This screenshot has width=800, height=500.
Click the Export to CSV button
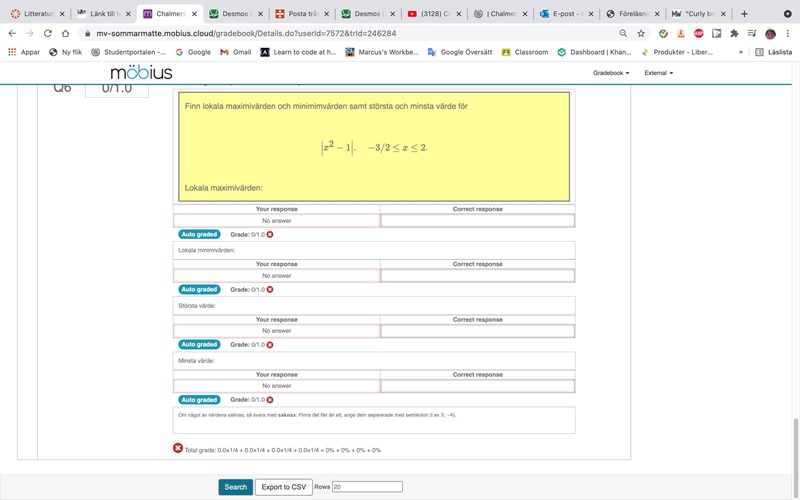coord(283,487)
